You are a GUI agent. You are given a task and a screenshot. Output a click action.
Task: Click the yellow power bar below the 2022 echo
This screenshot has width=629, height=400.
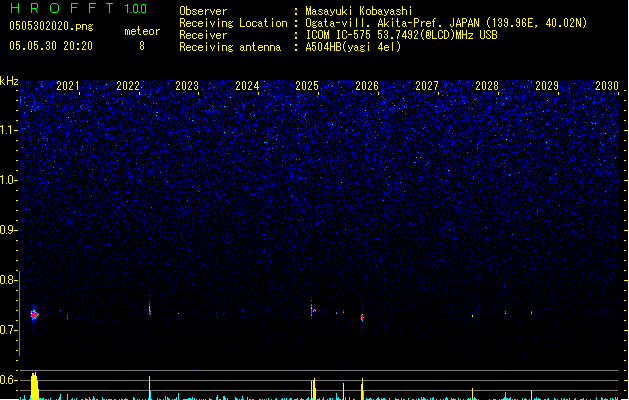click(x=150, y=388)
